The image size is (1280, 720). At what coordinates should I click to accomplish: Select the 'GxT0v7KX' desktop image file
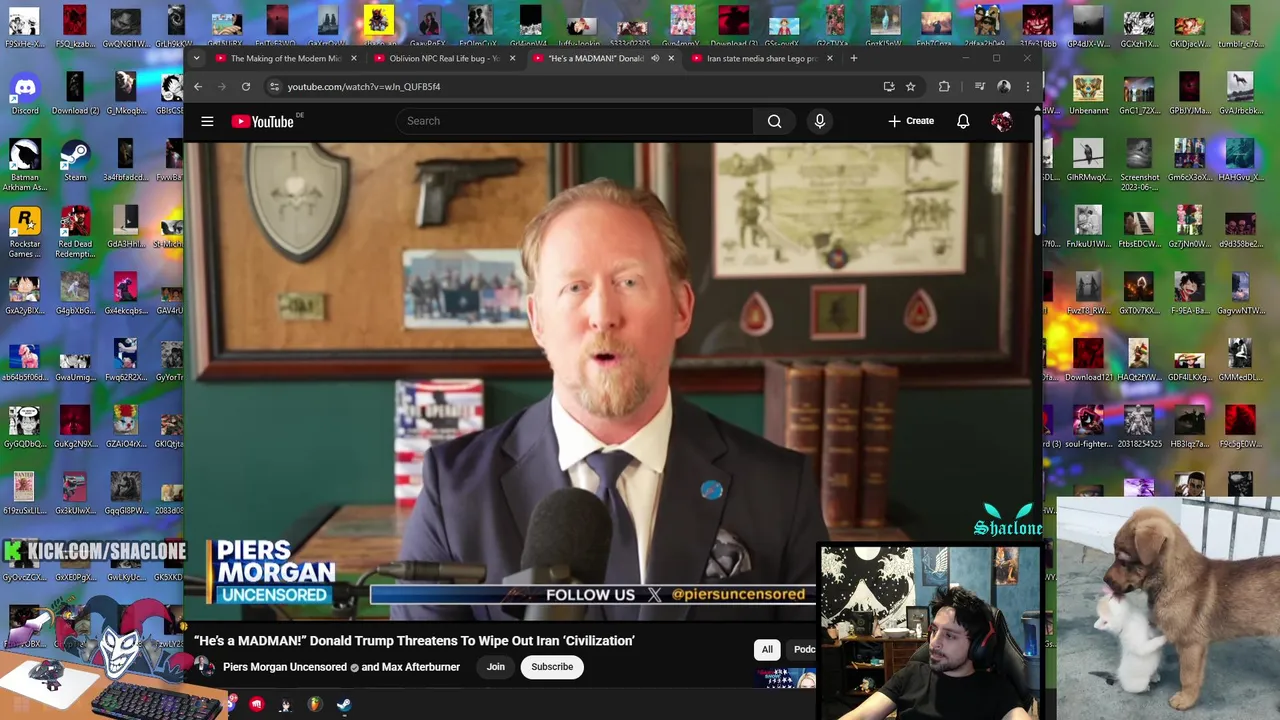tap(1139, 294)
